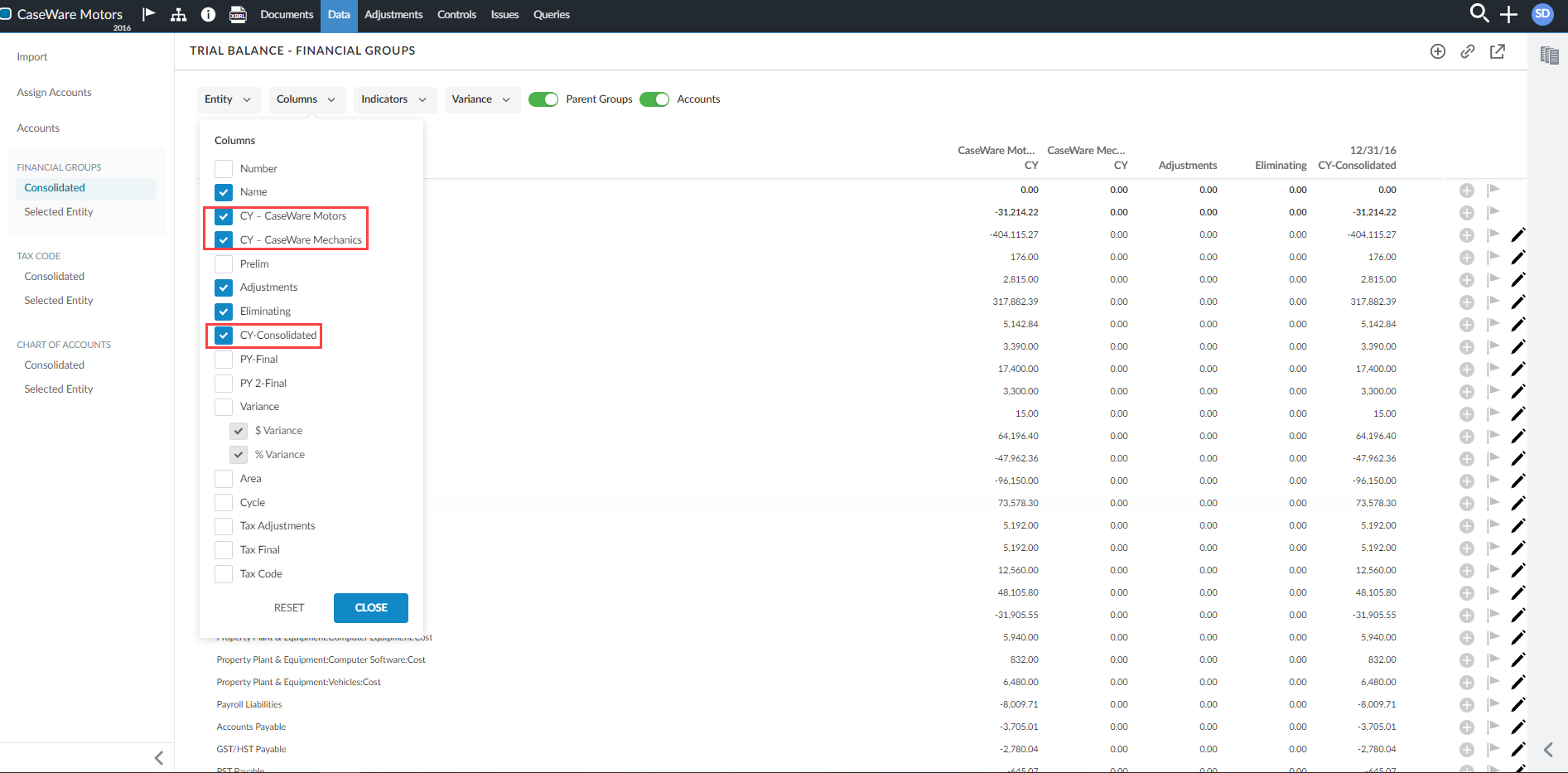Click the external link icon above the table
The image size is (1568, 773).
coord(1498,51)
